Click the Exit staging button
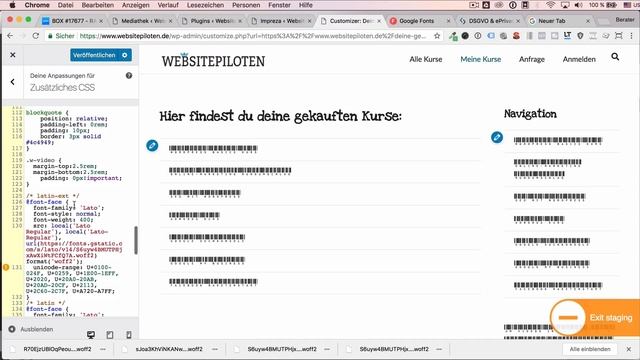The image size is (640, 360). point(594,318)
